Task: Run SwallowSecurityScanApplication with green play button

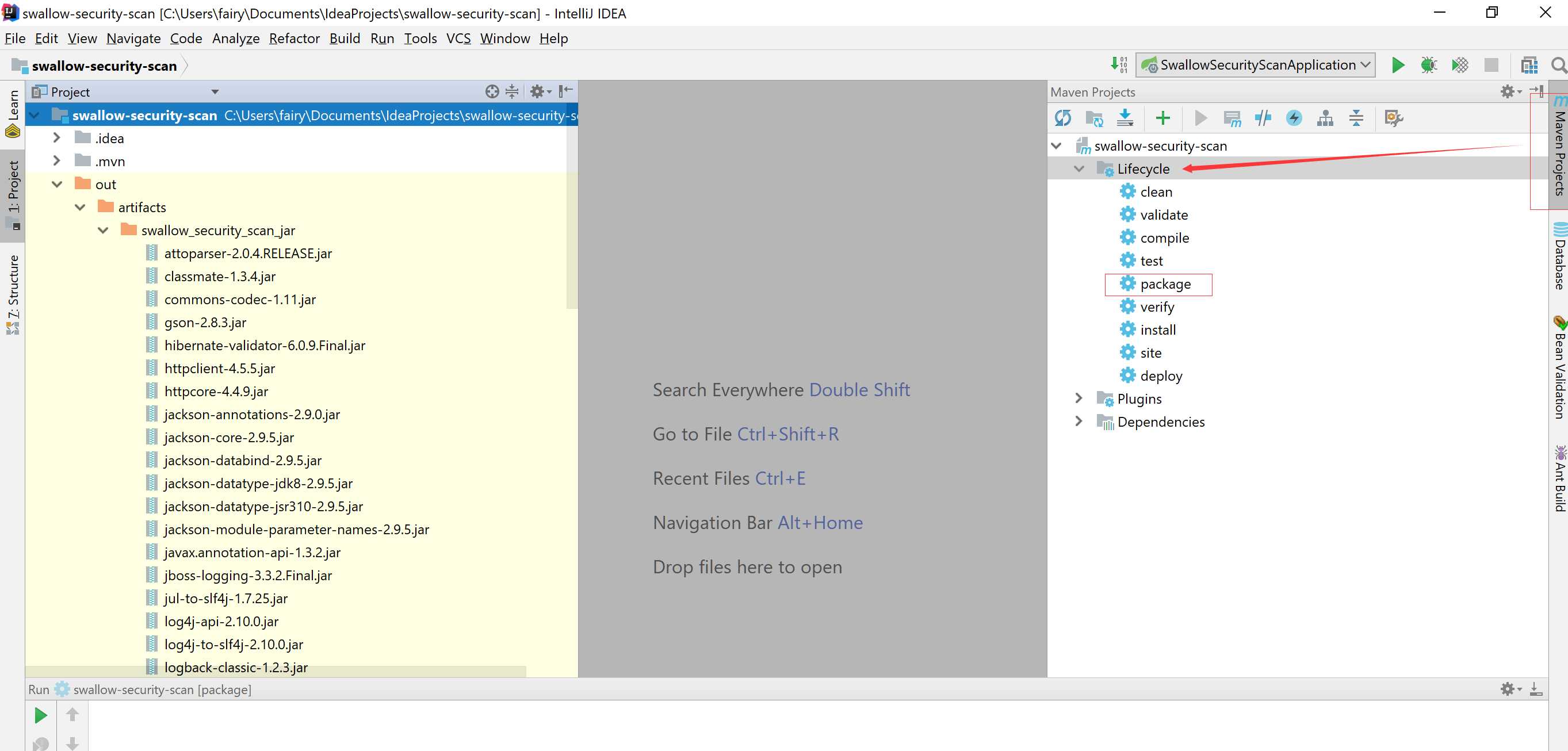Action: 1398,65
